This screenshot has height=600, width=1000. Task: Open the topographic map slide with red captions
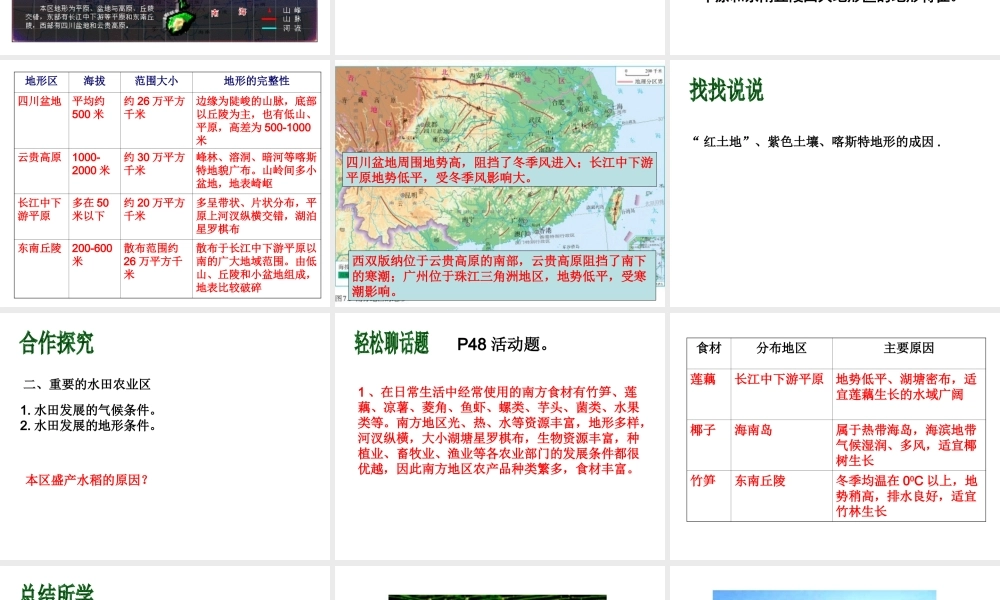tap(499, 183)
